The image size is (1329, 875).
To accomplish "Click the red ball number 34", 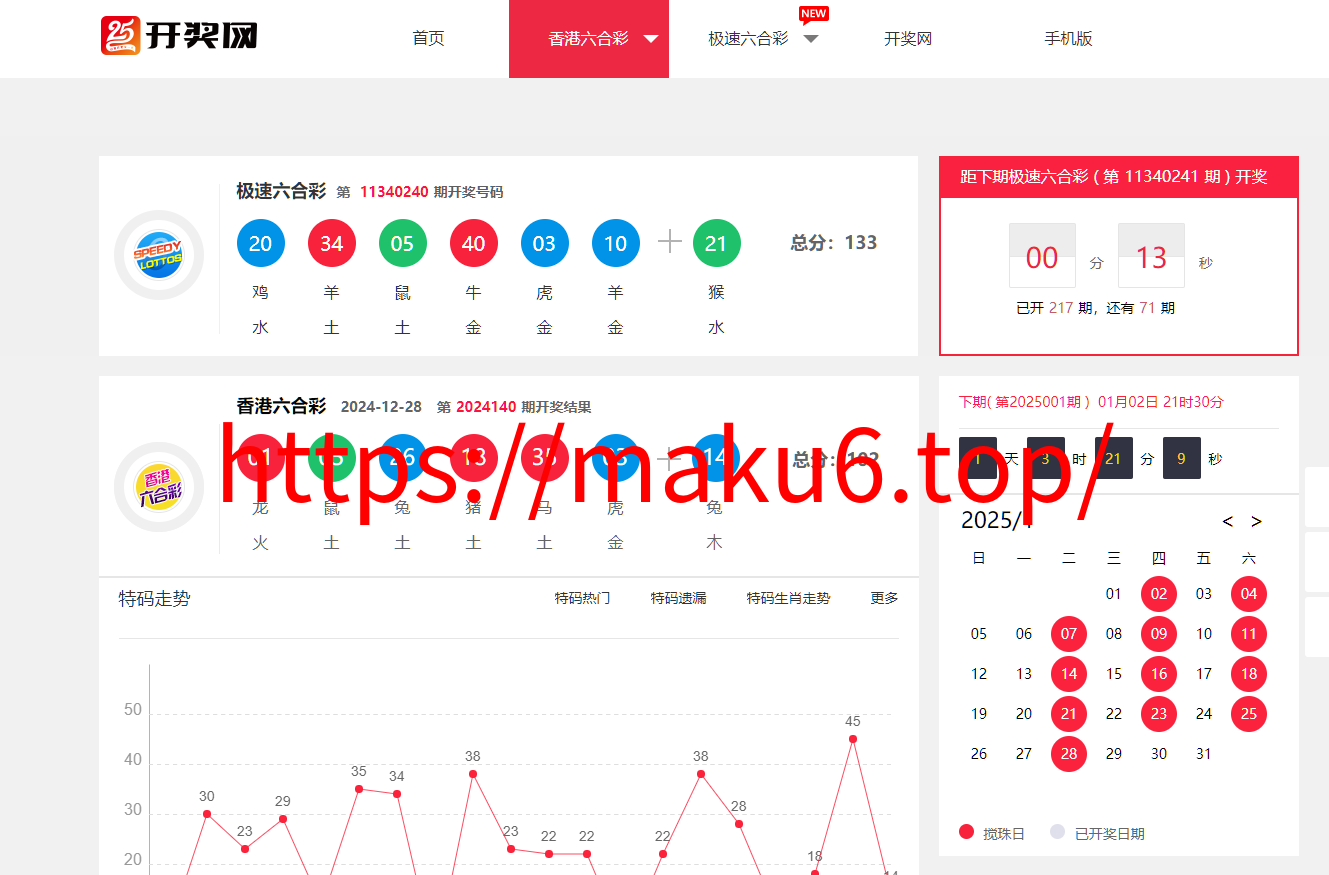I will (332, 243).
